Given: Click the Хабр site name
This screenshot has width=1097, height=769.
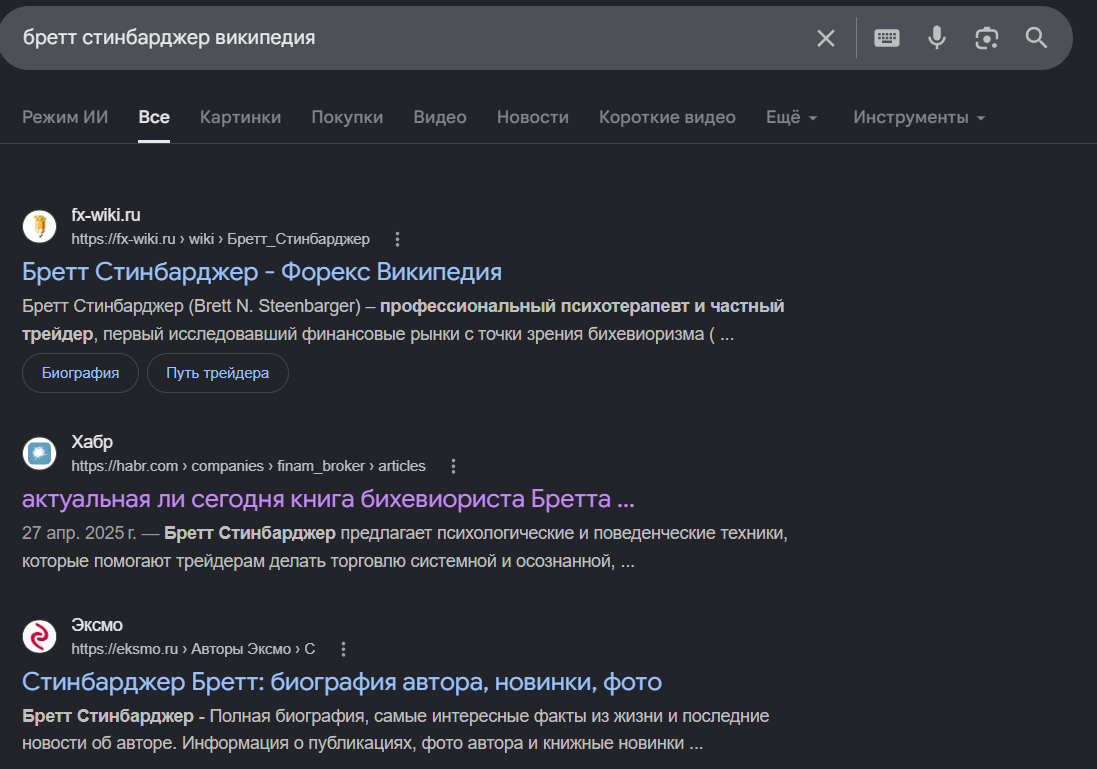Looking at the screenshot, I should tap(92, 442).
